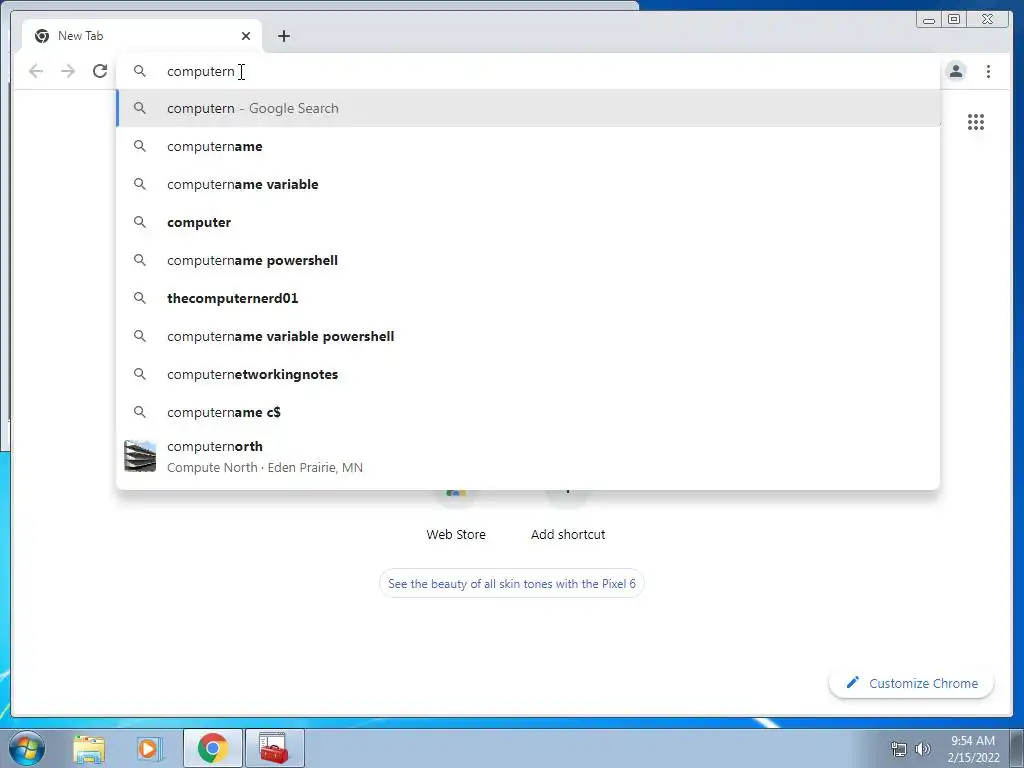Open the Chrome profile avatar icon
This screenshot has height=768, width=1024.
point(956,71)
